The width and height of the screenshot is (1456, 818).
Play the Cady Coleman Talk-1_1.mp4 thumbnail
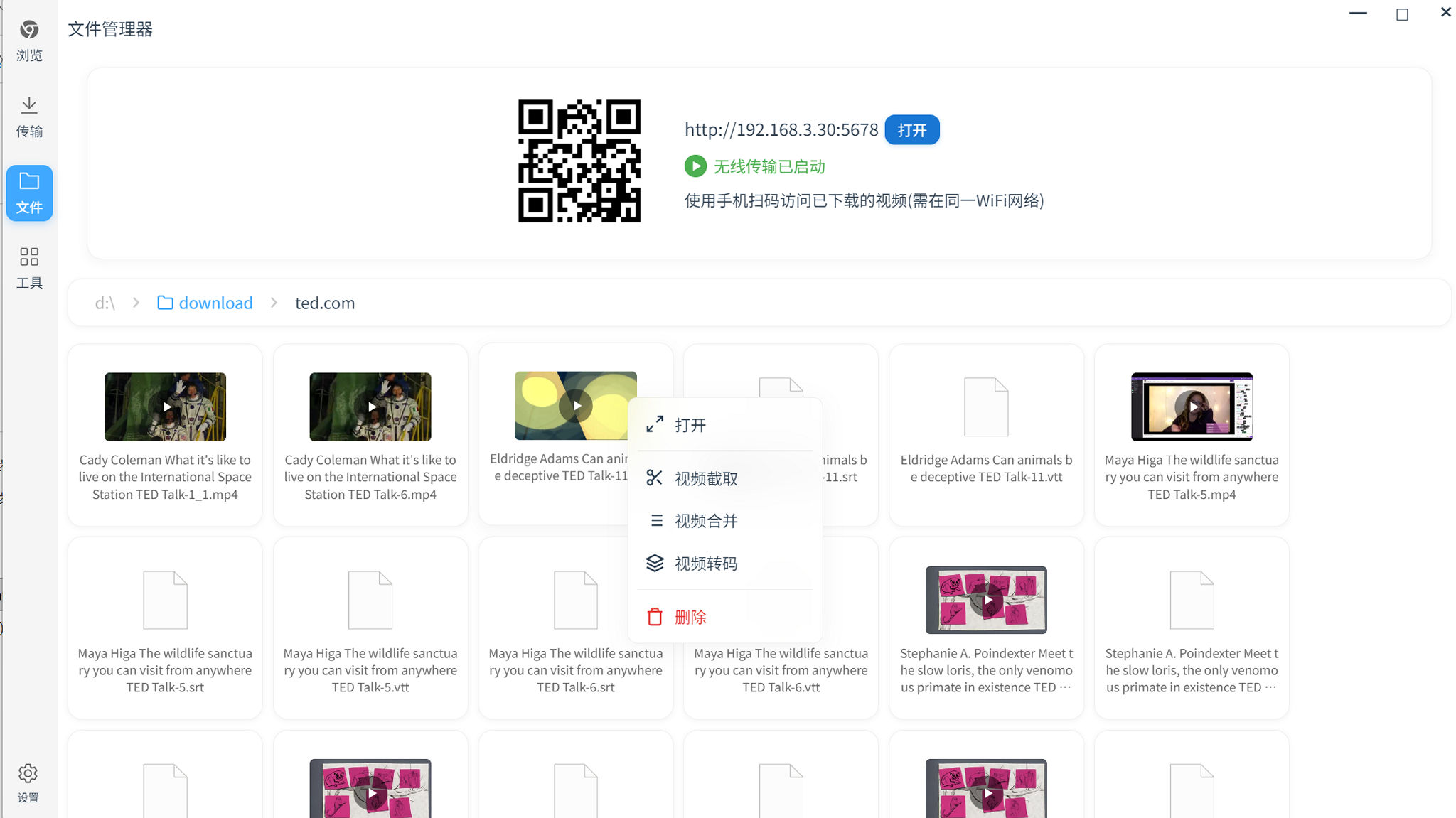(165, 407)
